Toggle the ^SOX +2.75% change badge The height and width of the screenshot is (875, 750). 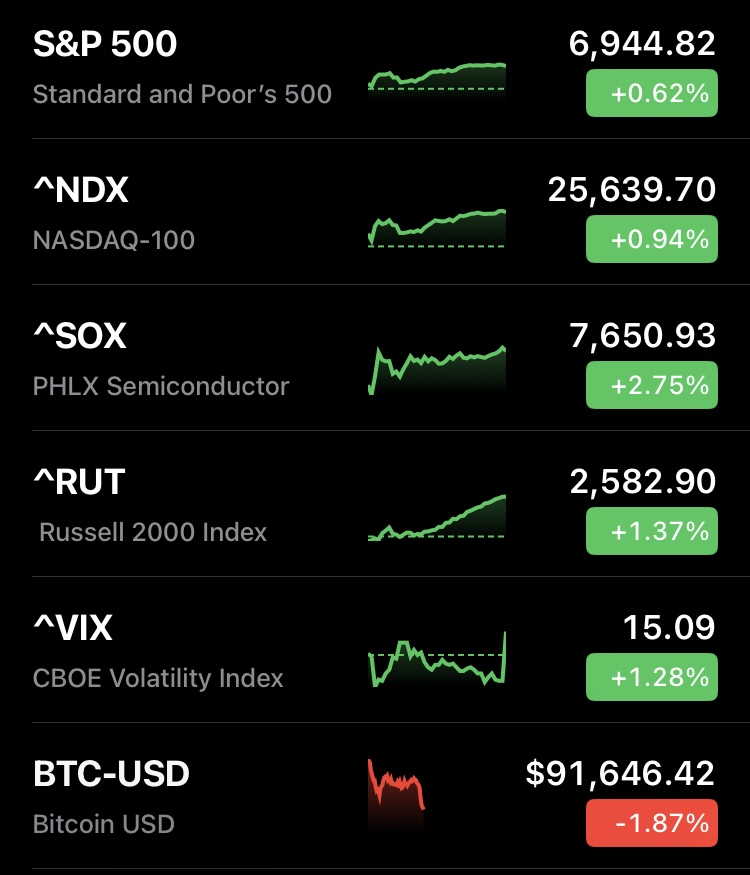point(651,386)
